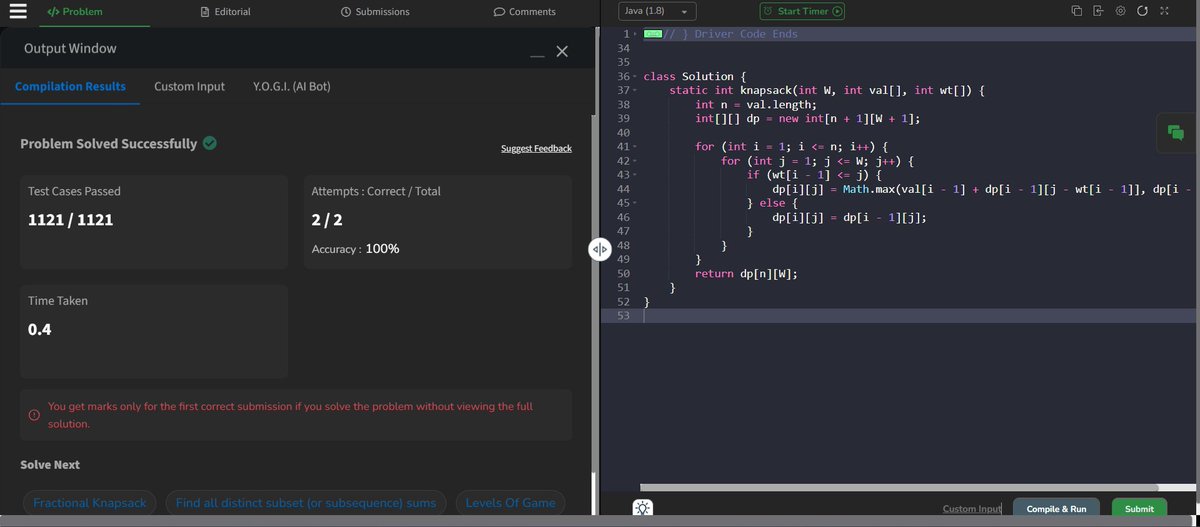Click the green folded-code badge on line 1
Image resolution: width=1200 pixels, height=527 pixels.
653,34
